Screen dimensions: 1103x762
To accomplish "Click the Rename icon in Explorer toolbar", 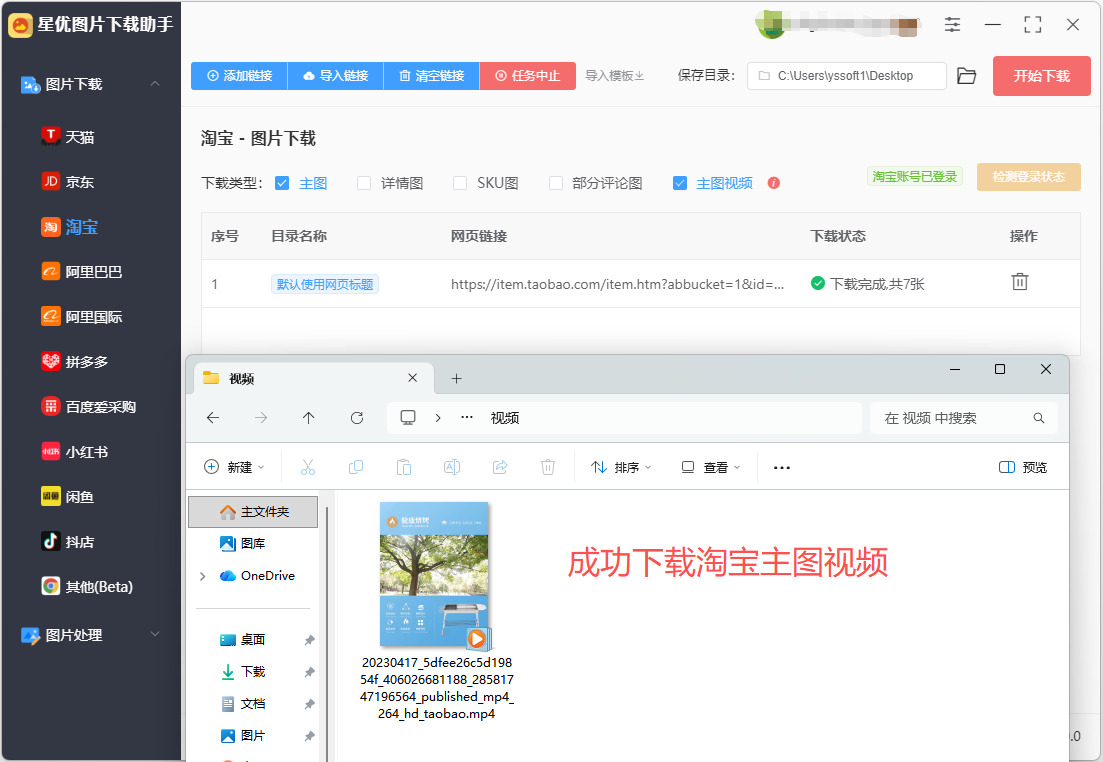I will (452, 467).
